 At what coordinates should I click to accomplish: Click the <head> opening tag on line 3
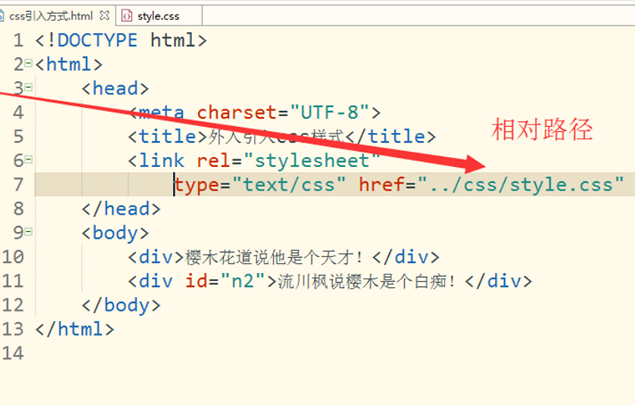115,89
